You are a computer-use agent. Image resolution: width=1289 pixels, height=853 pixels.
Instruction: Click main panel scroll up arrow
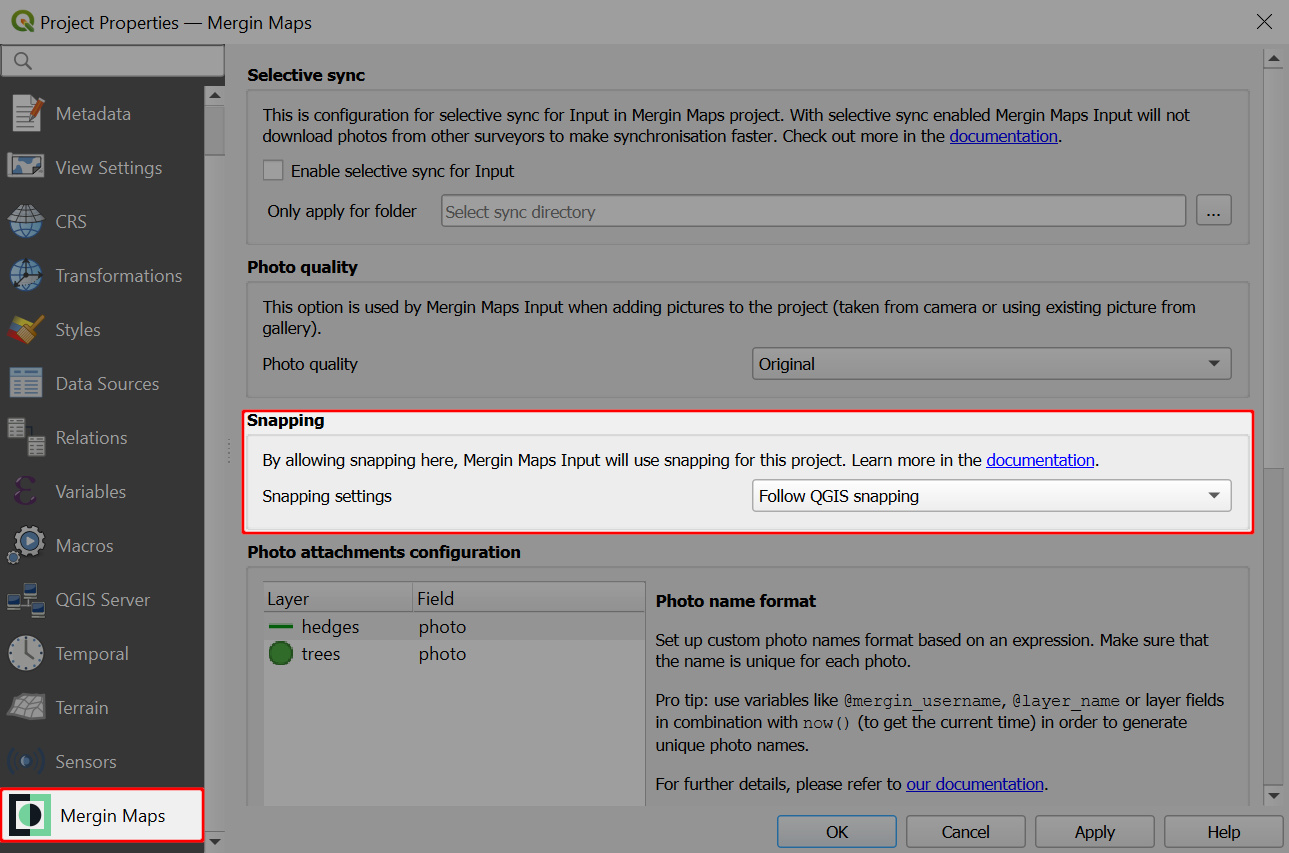[x=1273, y=60]
